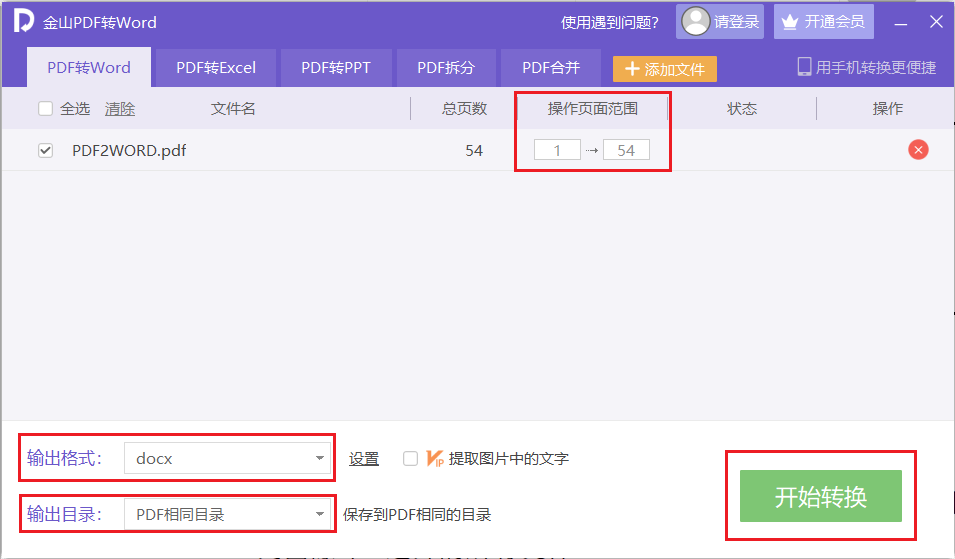Click the 清除 link
The image size is (955, 559).
click(x=120, y=109)
